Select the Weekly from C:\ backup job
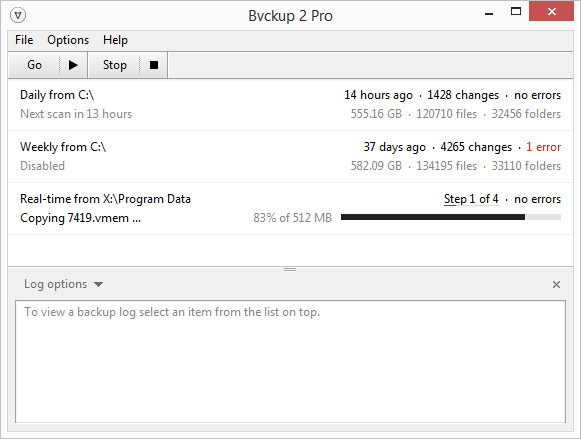Screen dimensions: 581x439 point(290,156)
